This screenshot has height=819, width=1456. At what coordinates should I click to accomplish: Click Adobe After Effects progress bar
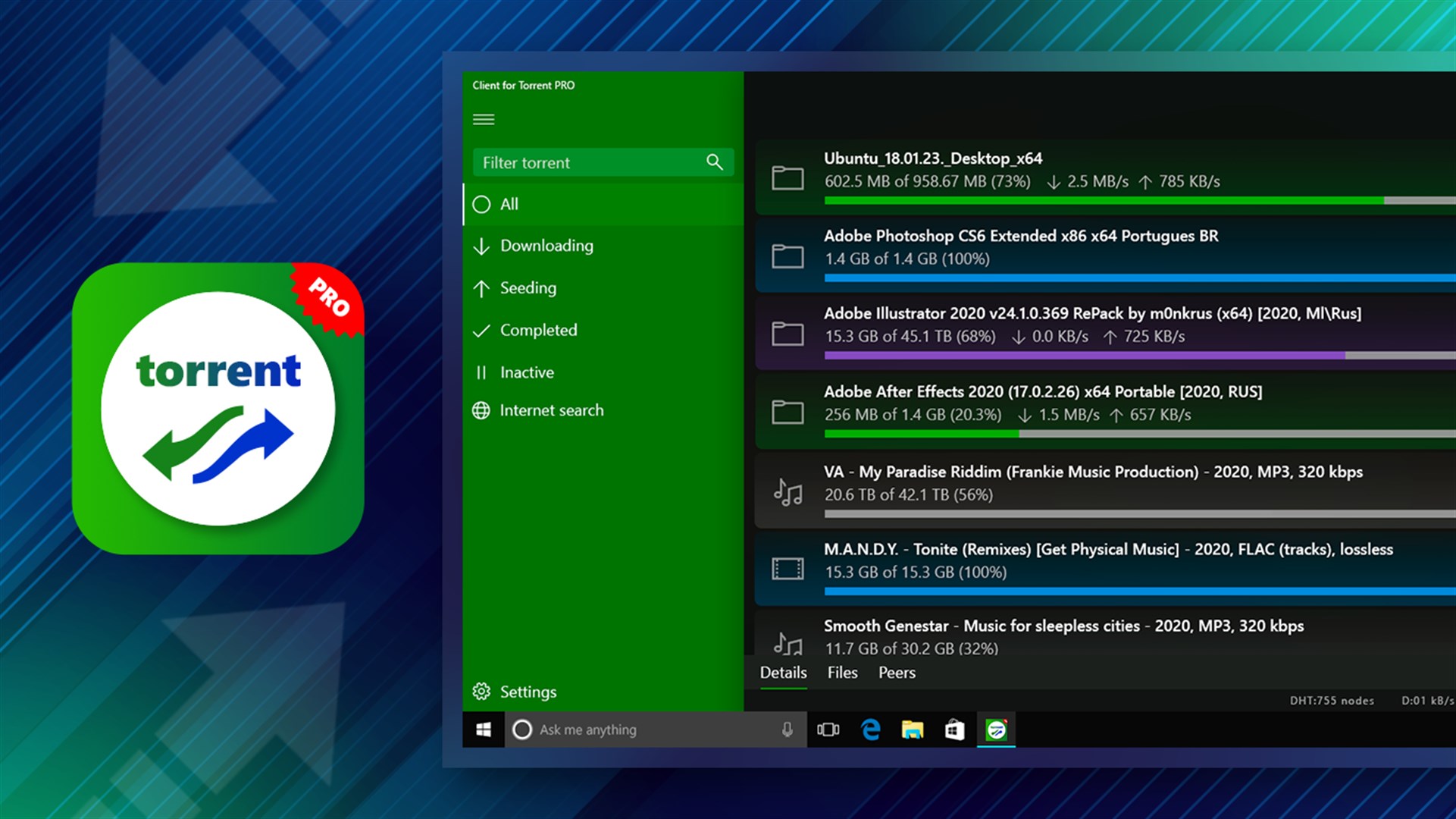pos(1137,434)
